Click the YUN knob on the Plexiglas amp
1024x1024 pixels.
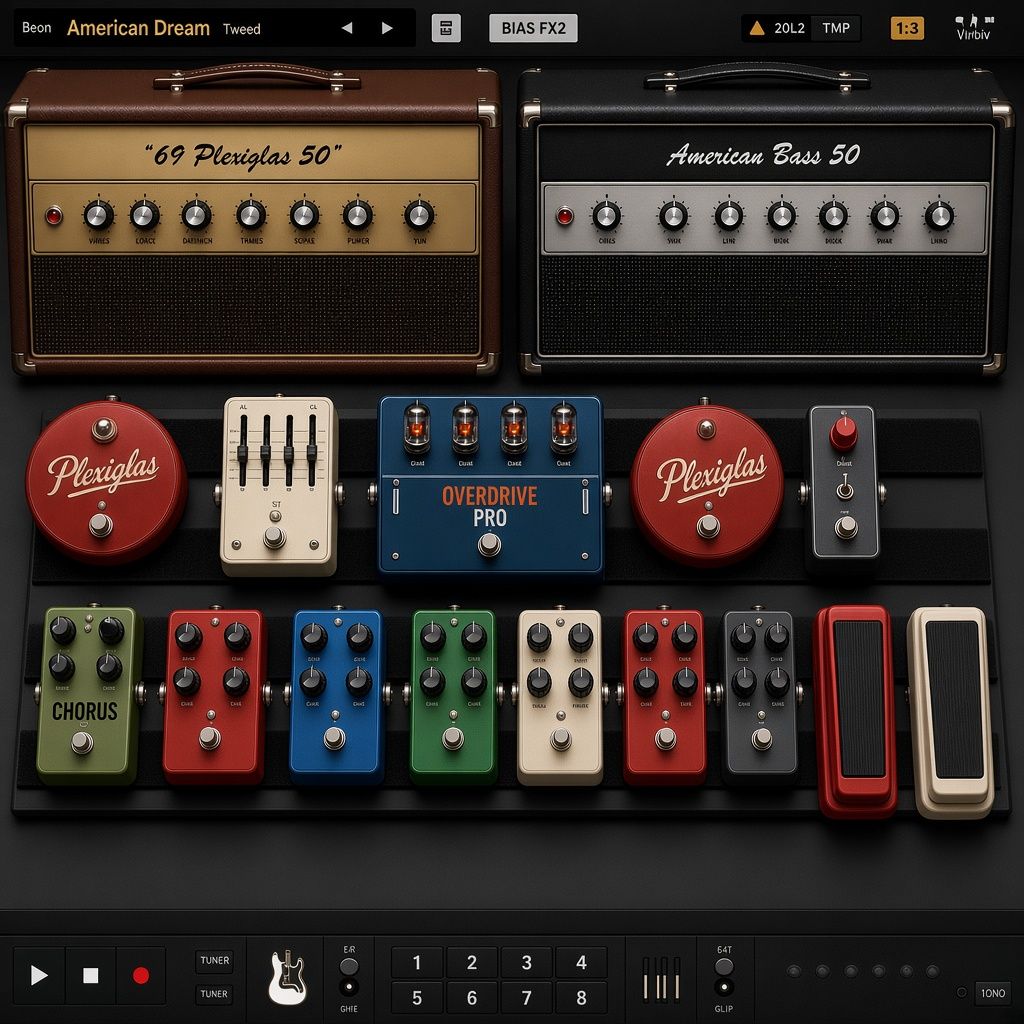pos(419,215)
